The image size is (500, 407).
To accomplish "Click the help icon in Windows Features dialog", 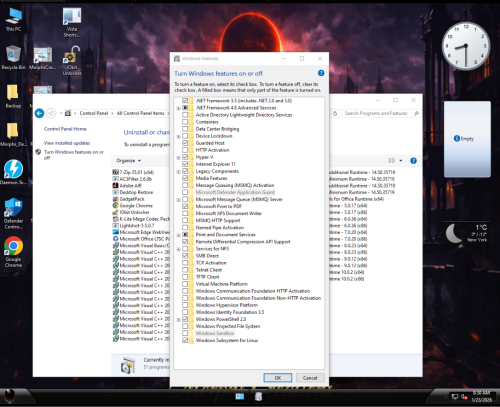I will pyautogui.click(x=321, y=73).
